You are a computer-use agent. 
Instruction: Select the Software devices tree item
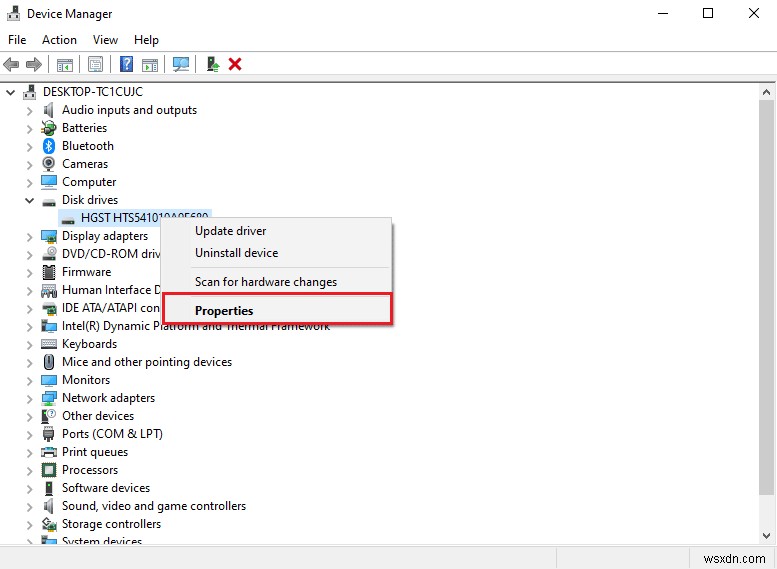106,488
